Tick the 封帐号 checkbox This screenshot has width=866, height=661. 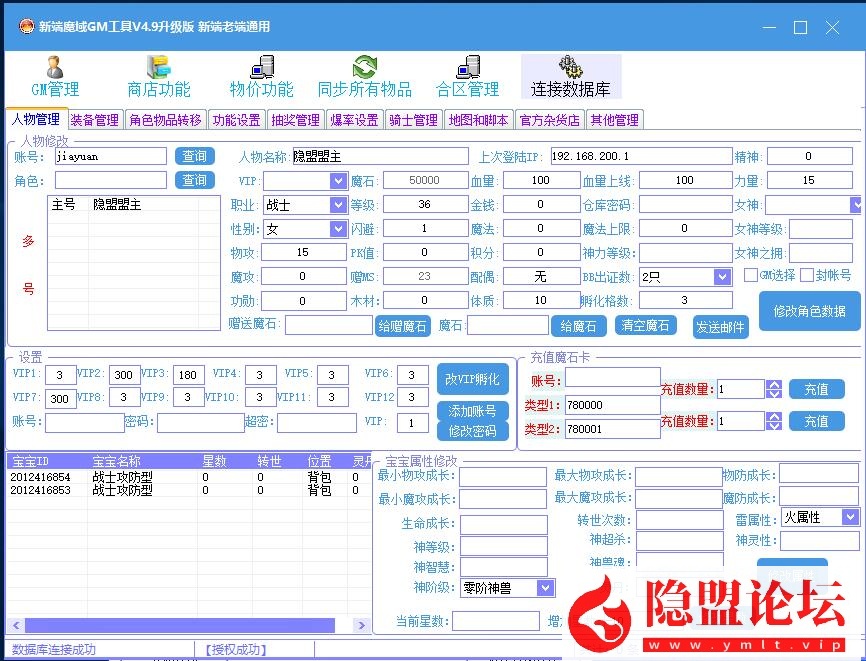(x=807, y=274)
